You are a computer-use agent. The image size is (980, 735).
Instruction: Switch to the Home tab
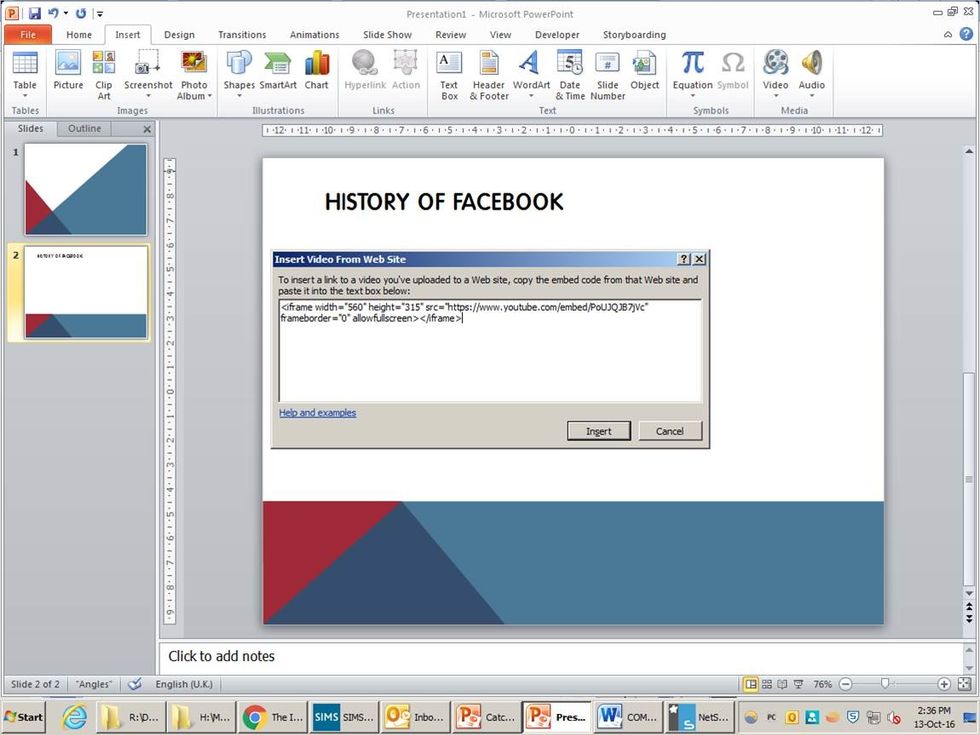79,34
